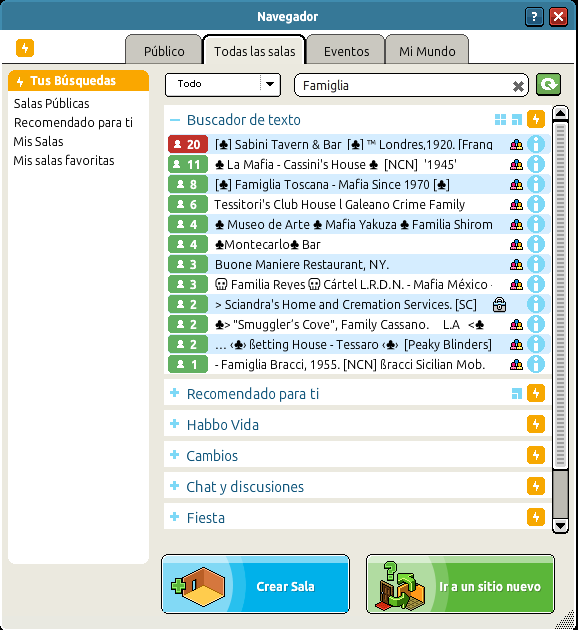Open Mis salas favoritas saved search
The height and width of the screenshot is (630, 578).
[x=64, y=161]
